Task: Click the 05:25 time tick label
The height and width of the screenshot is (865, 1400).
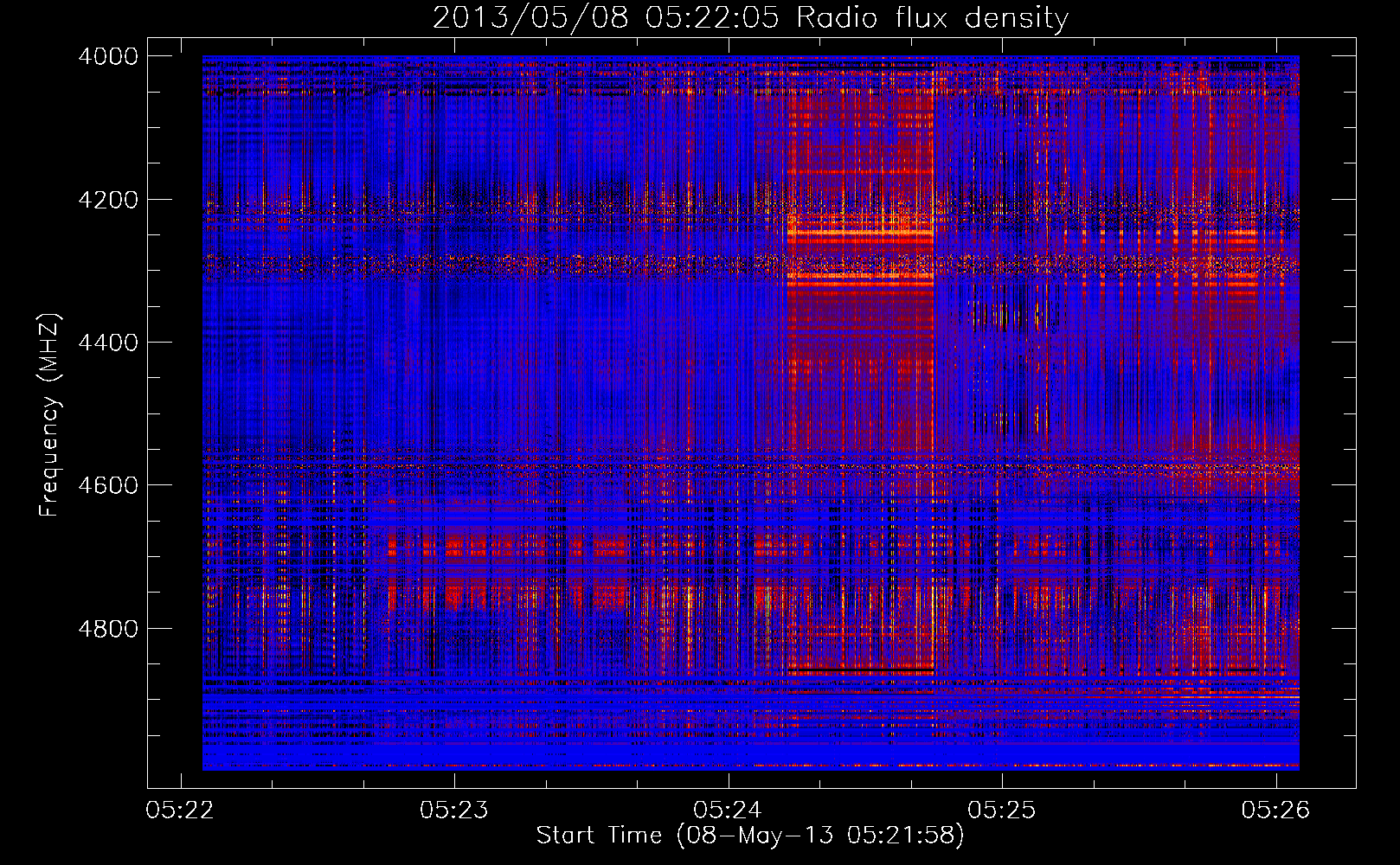Action: tap(1002, 811)
